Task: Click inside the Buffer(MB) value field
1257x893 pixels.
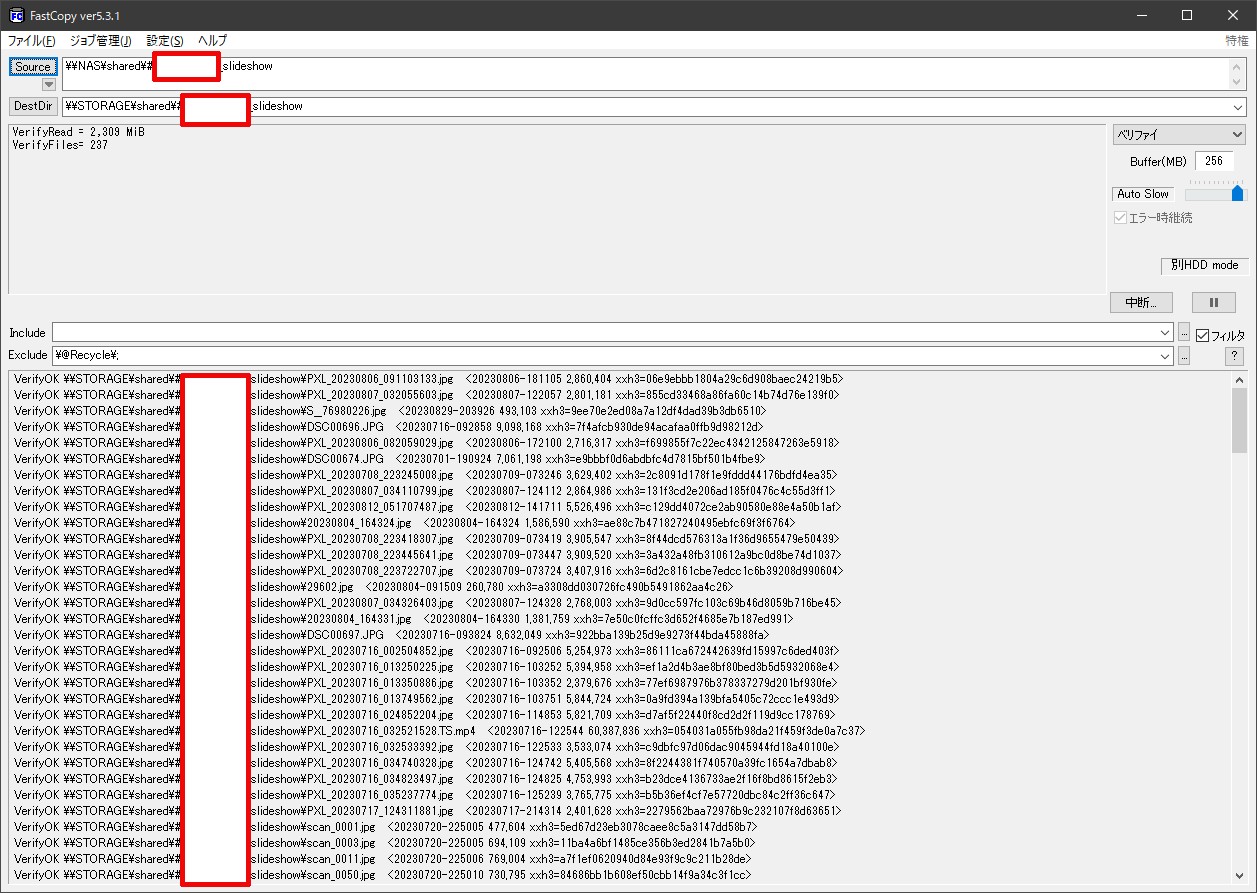Action: [1215, 160]
